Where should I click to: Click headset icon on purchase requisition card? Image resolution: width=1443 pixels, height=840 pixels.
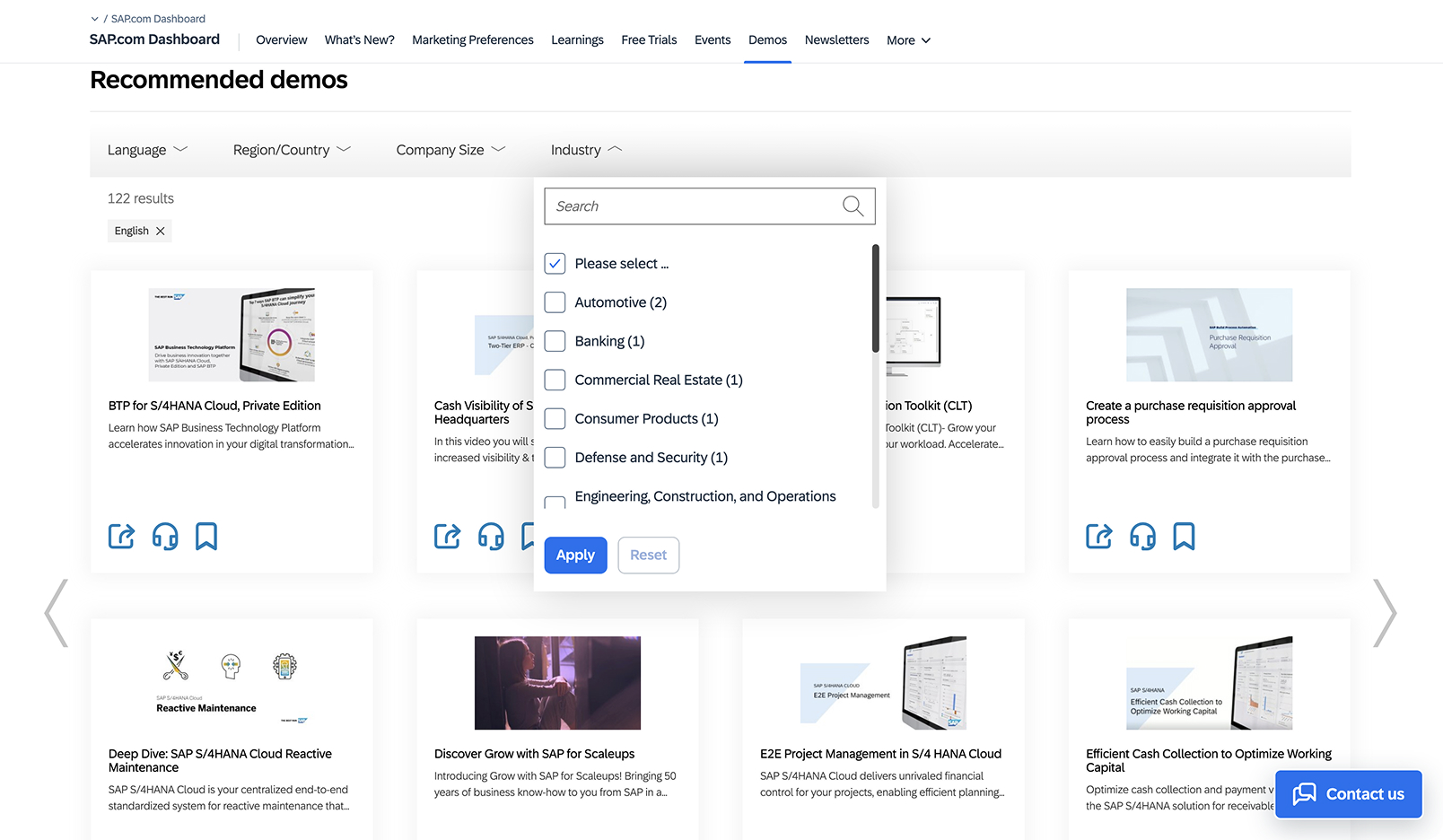pyautogui.click(x=1142, y=536)
